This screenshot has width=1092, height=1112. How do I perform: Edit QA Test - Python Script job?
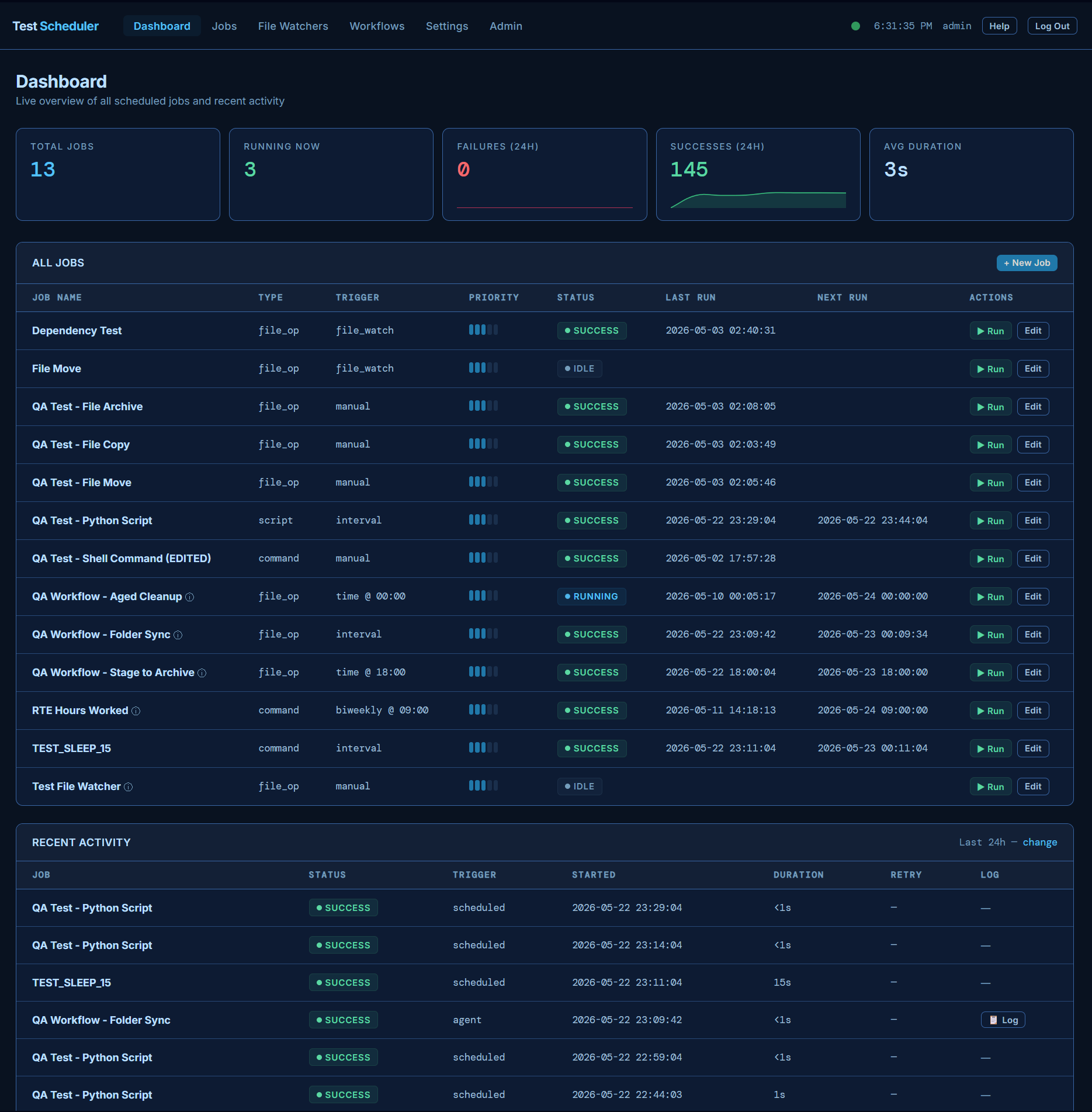coord(1033,521)
